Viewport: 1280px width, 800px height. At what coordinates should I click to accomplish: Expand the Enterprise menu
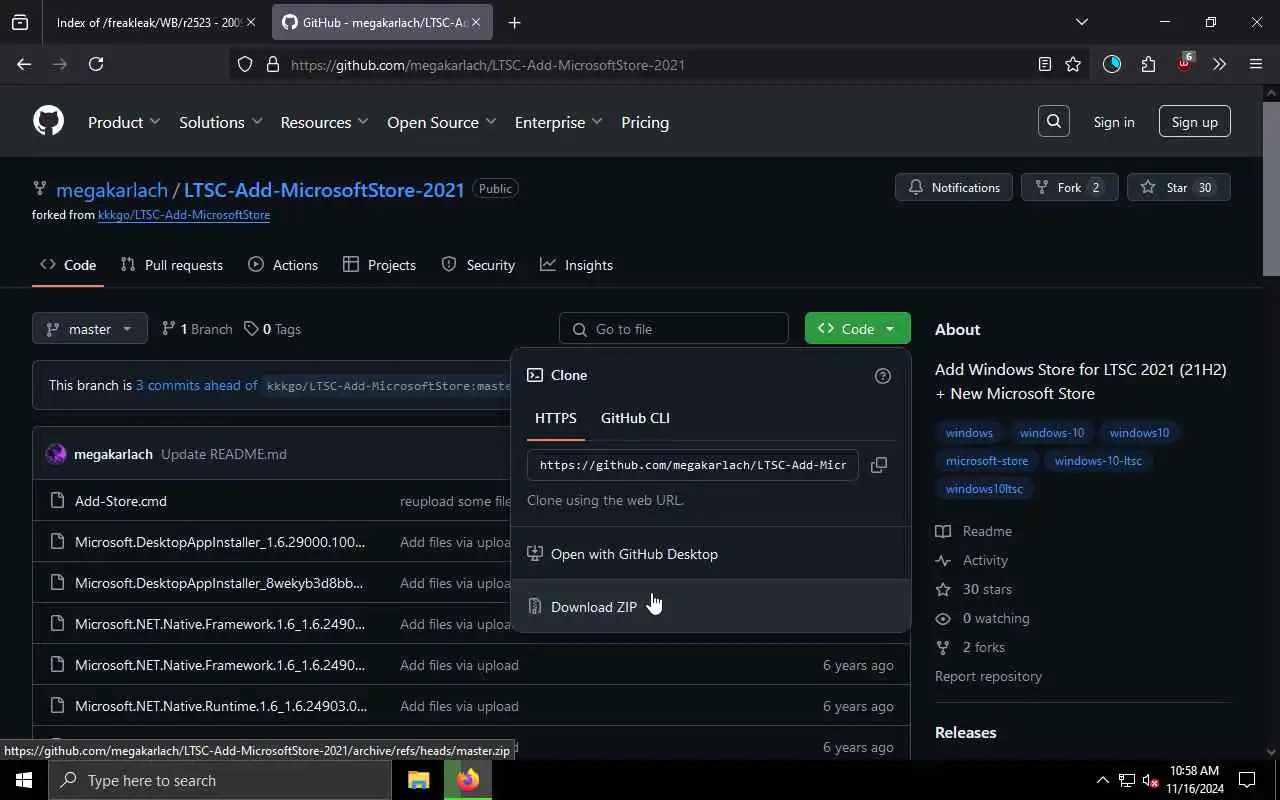[558, 122]
